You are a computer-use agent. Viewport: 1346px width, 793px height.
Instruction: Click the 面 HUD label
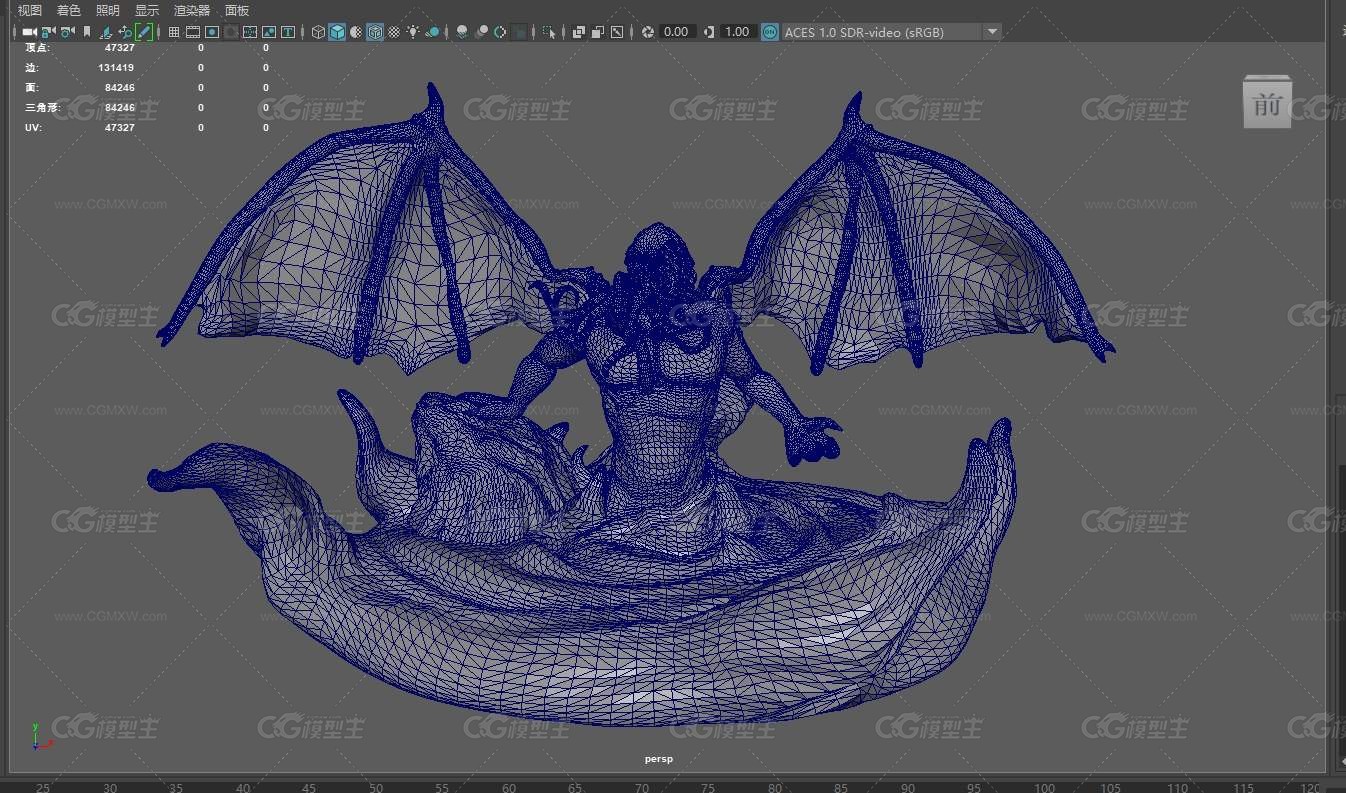click(32, 87)
